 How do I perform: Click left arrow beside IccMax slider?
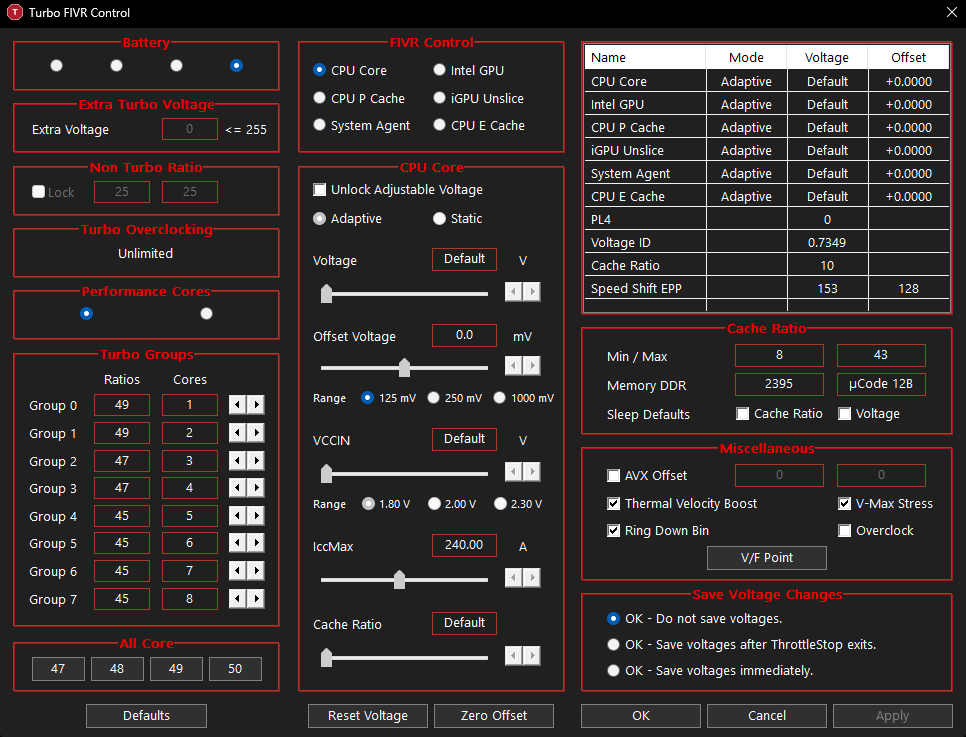(x=513, y=578)
